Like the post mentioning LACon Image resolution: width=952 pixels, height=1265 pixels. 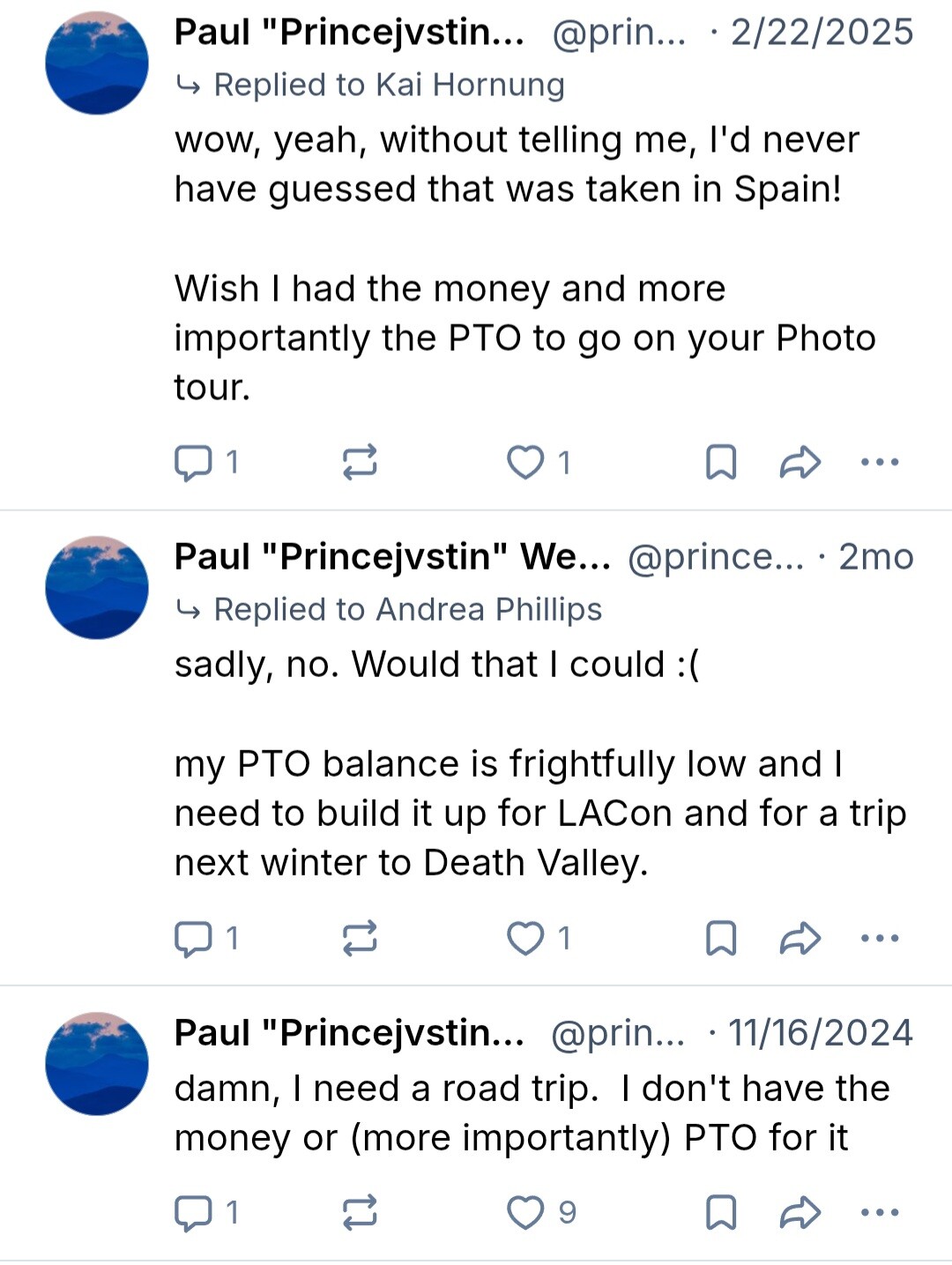coord(525,938)
